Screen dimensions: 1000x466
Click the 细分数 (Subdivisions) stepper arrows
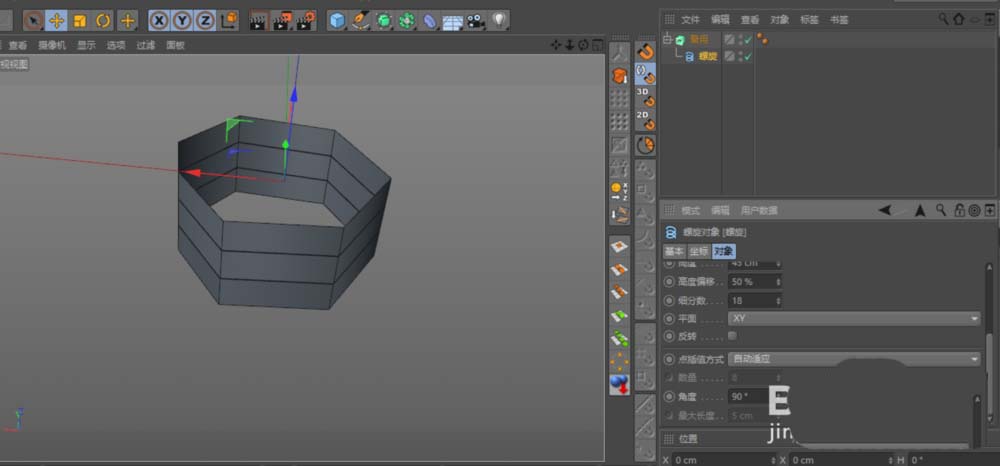[x=777, y=300]
